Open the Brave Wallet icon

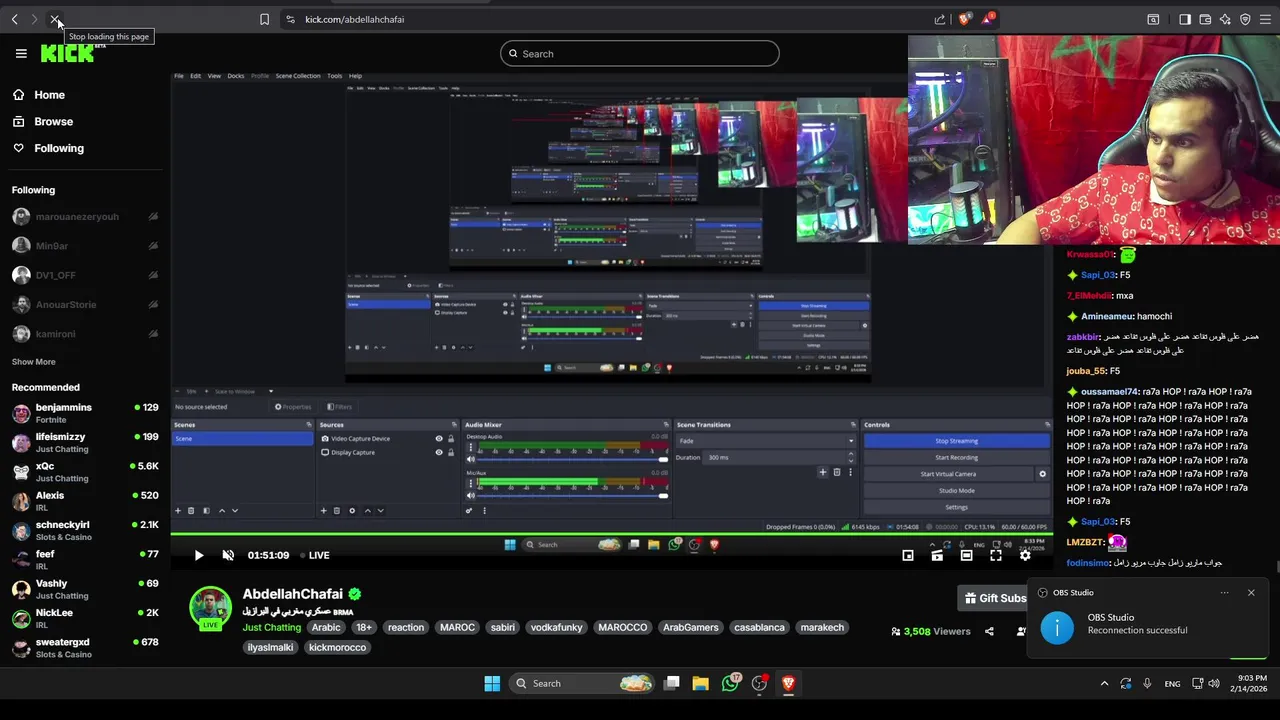point(1205,19)
